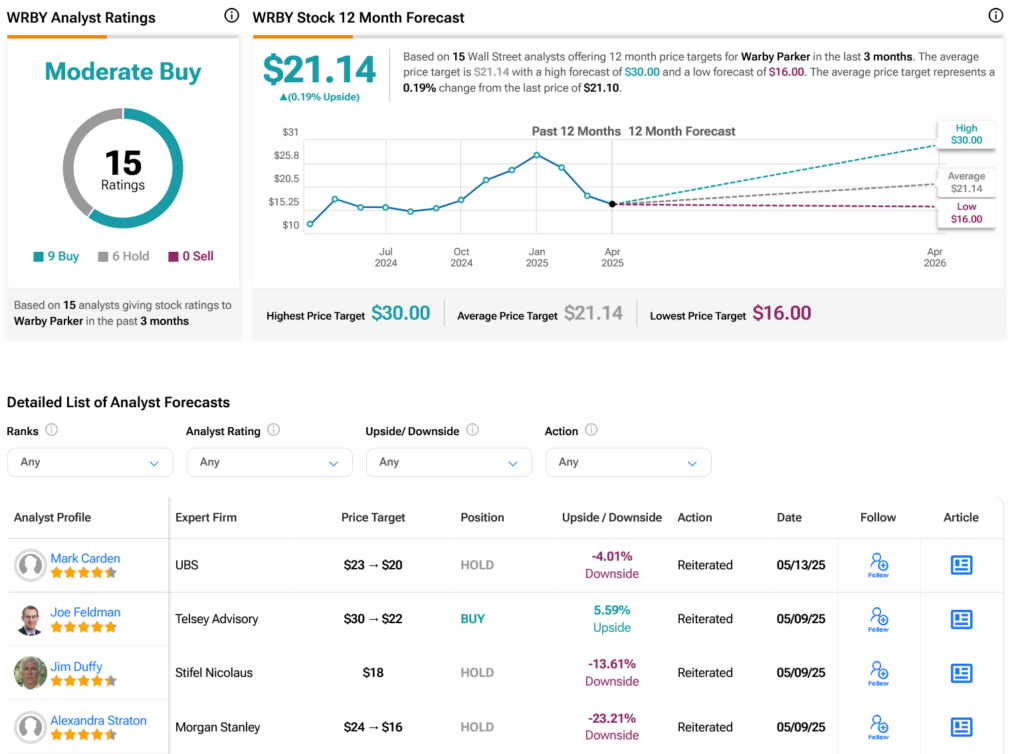The width and height of the screenshot is (1024, 754).
Task: Open article for Alexandra Straton's Morgan Stanley rating
Action: tap(961, 727)
